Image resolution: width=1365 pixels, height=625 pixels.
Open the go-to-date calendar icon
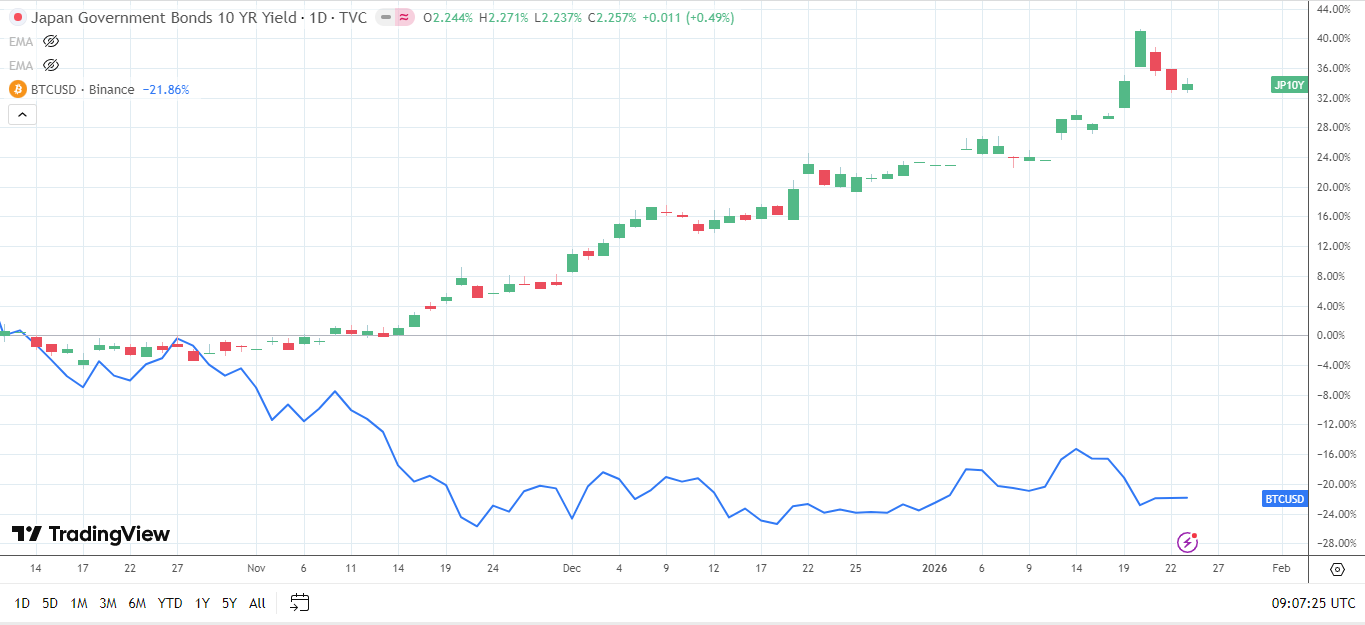[x=300, y=602]
